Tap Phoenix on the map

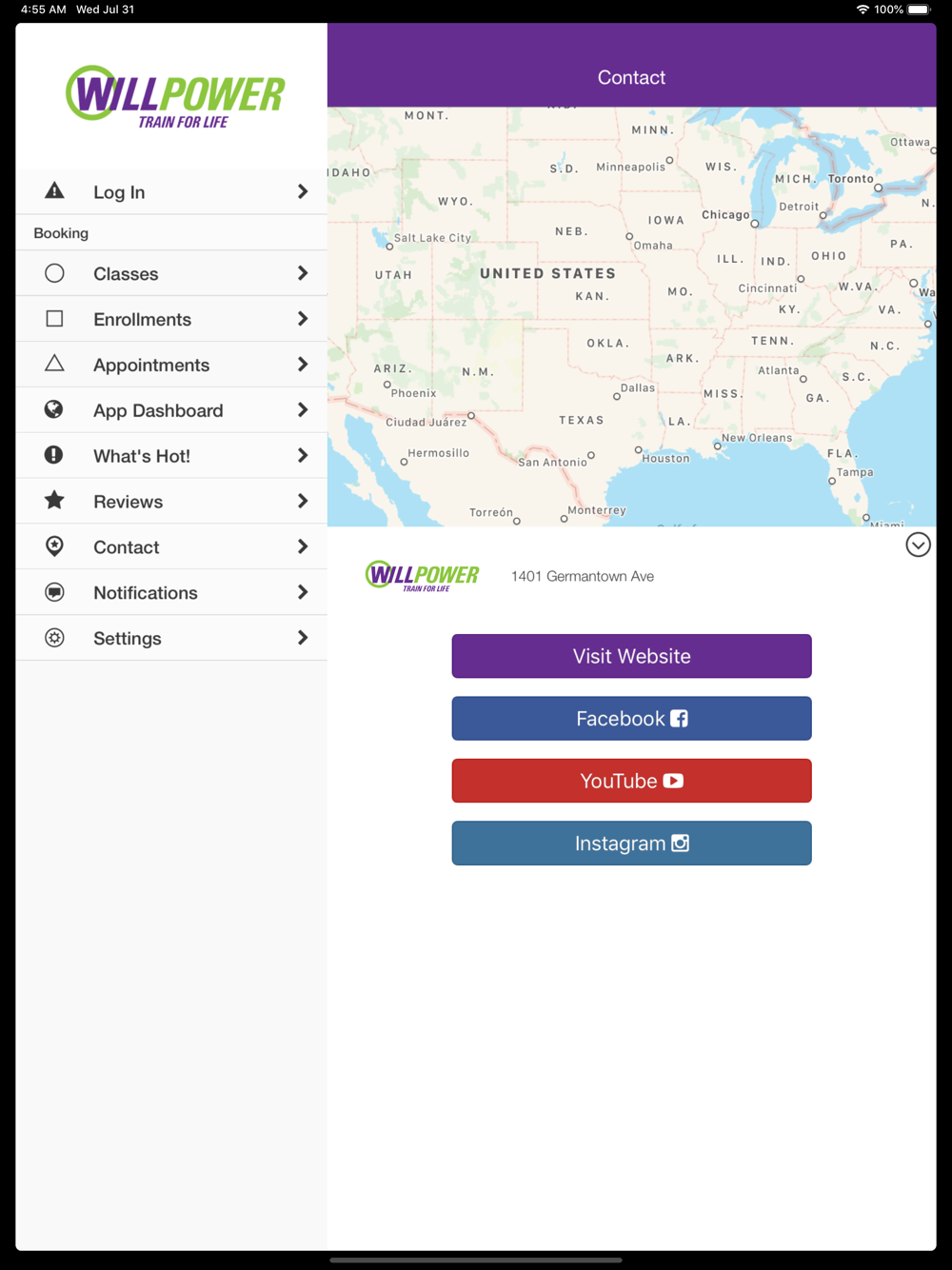tap(413, 393)
